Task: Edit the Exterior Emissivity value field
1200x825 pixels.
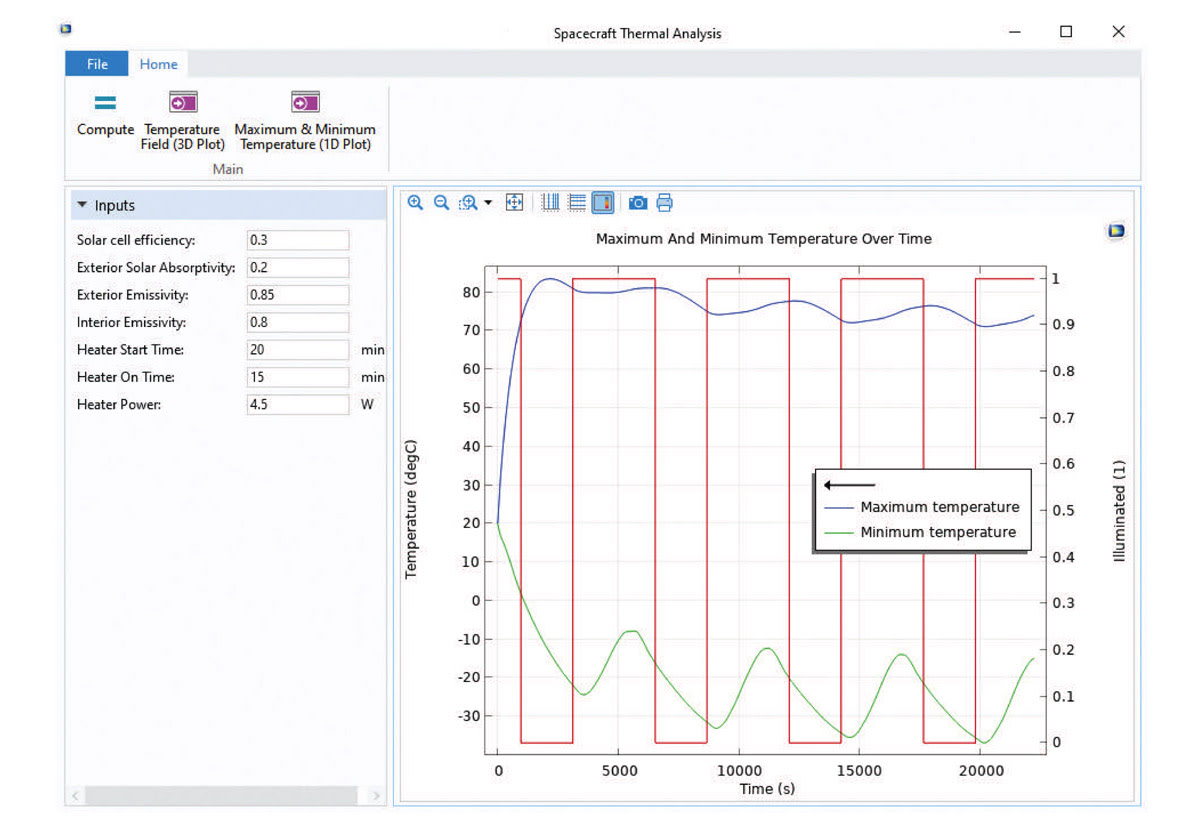Action: click(x=298, y=295)
